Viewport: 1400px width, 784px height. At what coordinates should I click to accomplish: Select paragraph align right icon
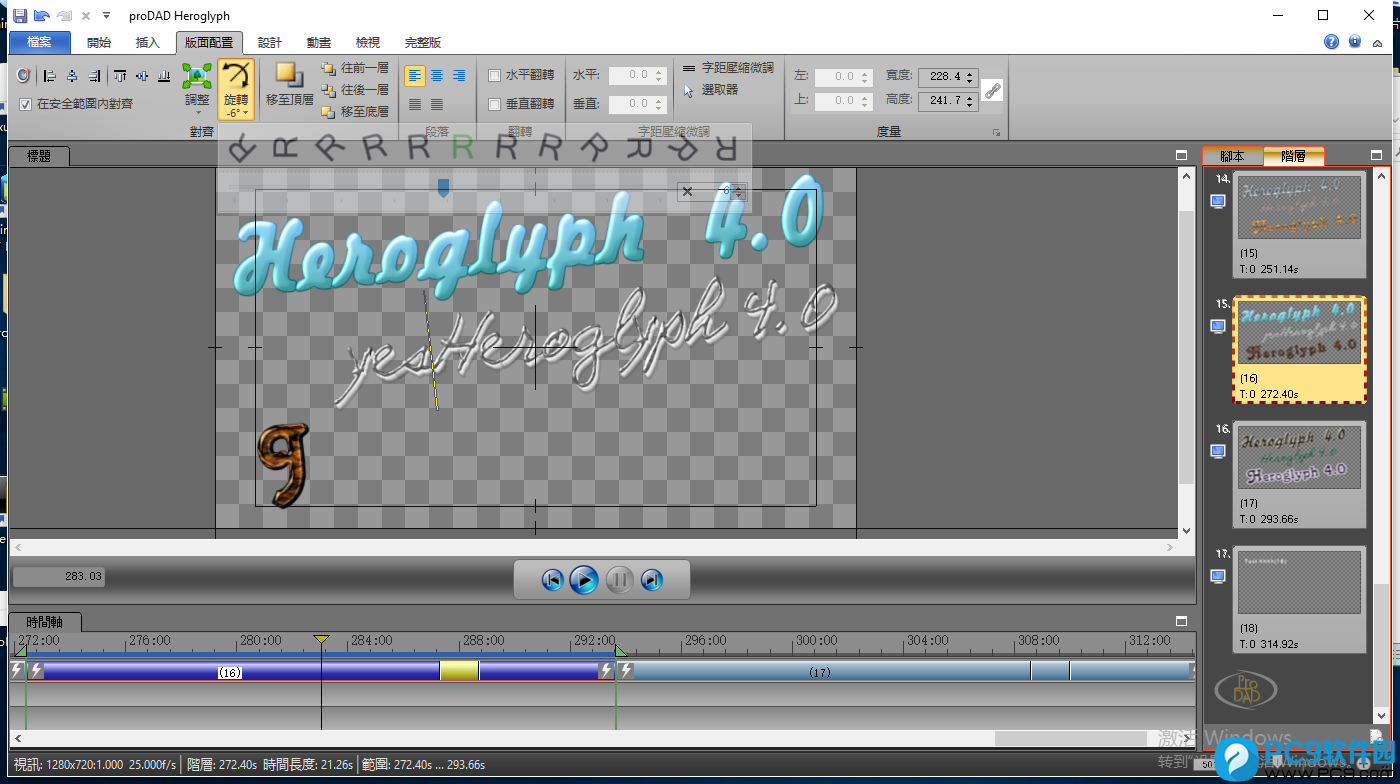click(x=459, y=76)
